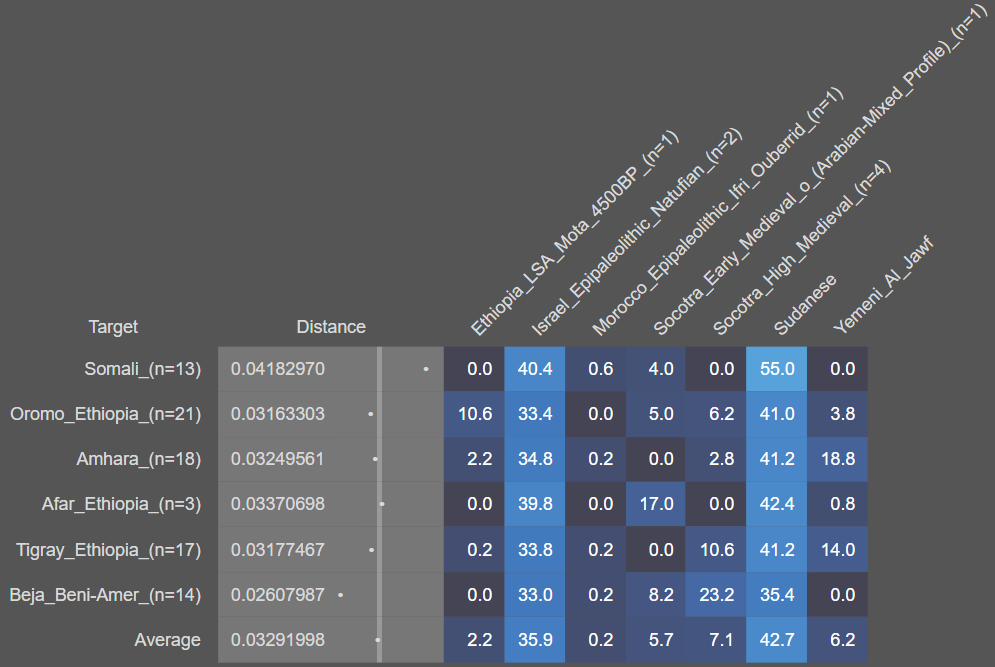This screenshot has height=667, width=995.
Task: Select the Oromo_Ethiopia_(n=21) row label
Action: 105,414
